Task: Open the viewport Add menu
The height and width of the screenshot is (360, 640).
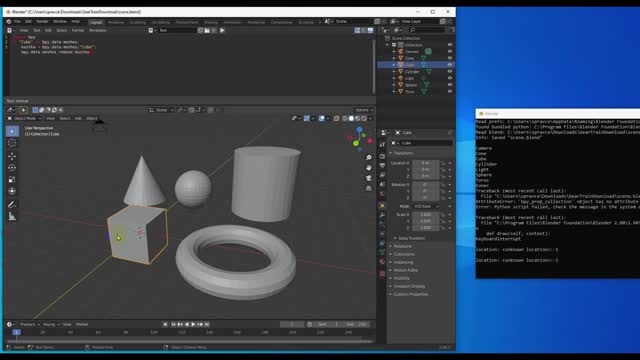Action: pyautogui.click(x=78, y=118)
